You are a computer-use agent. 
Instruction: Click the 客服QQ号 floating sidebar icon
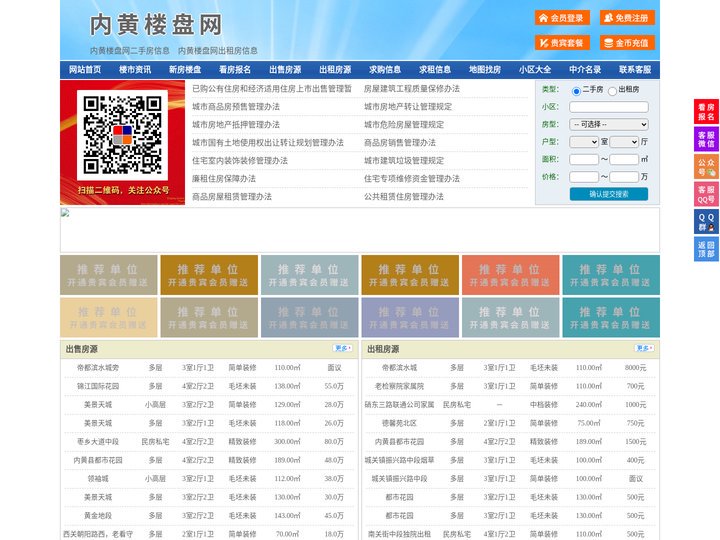(706, 194)
